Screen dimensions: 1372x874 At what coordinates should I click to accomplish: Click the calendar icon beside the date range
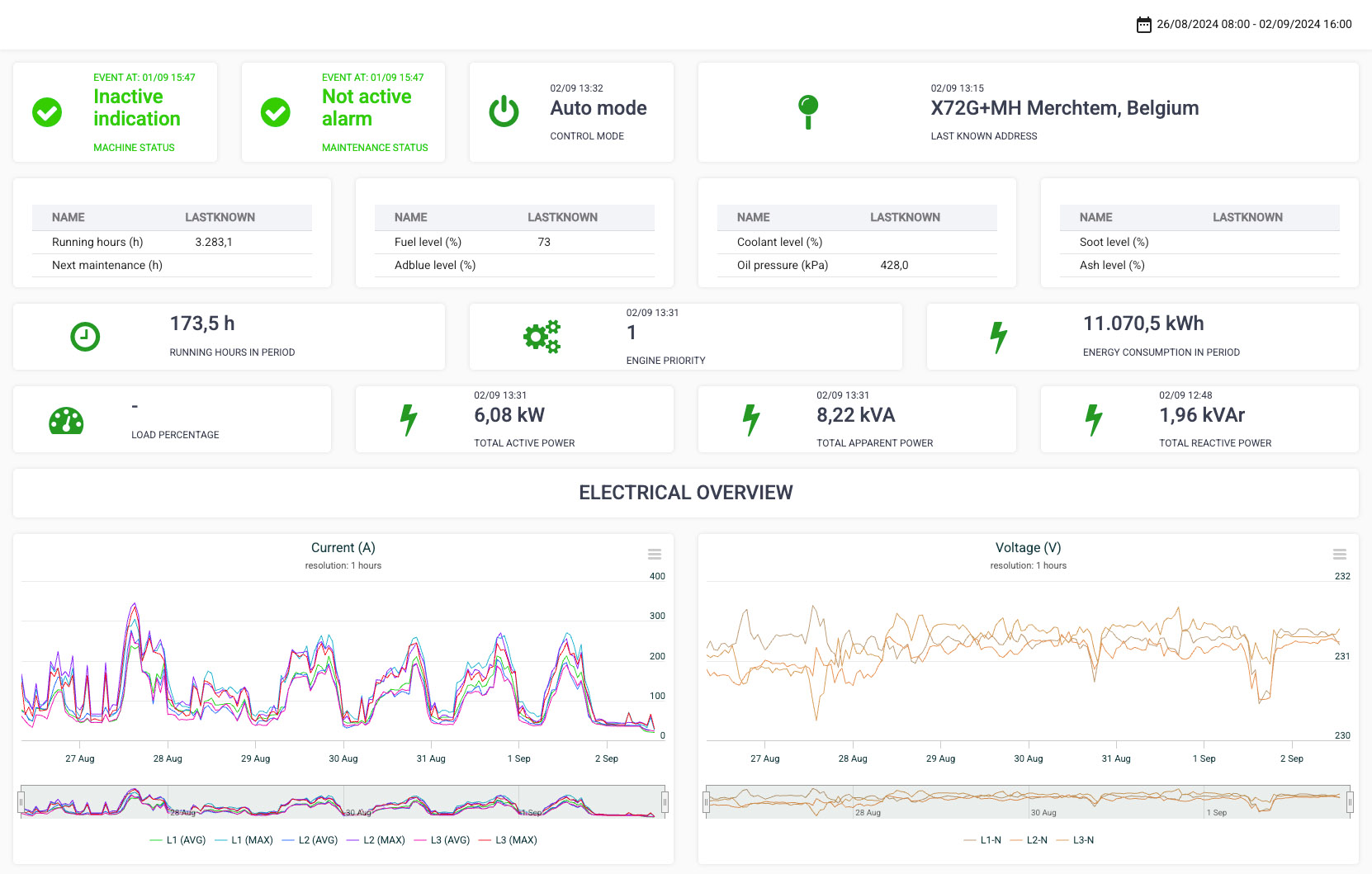click(x=1143, y=25)
